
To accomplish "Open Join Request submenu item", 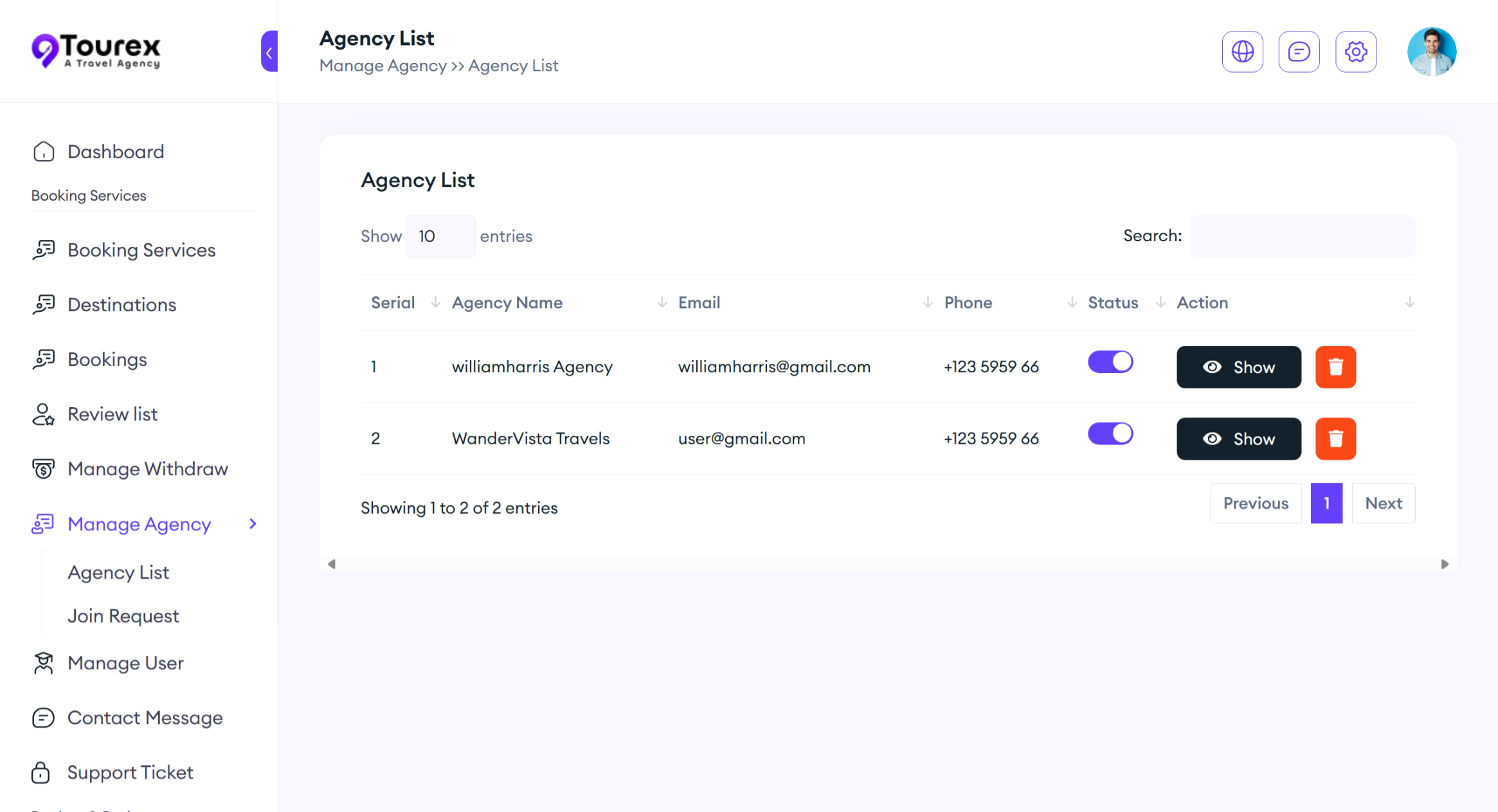I will click(x=123, y=616).
